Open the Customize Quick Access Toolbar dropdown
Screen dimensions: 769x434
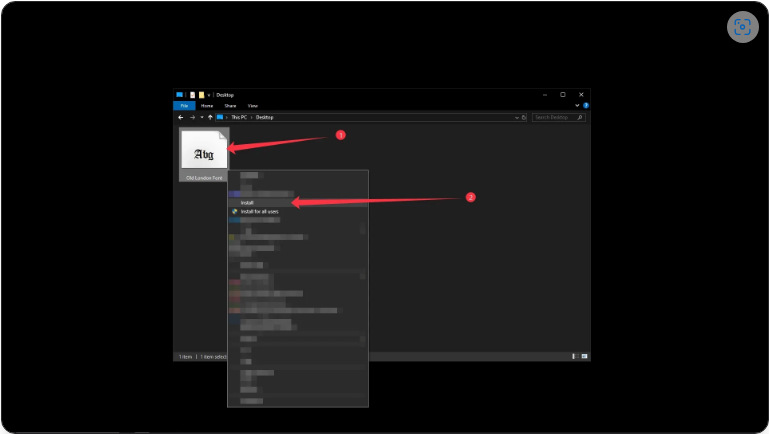208,95
